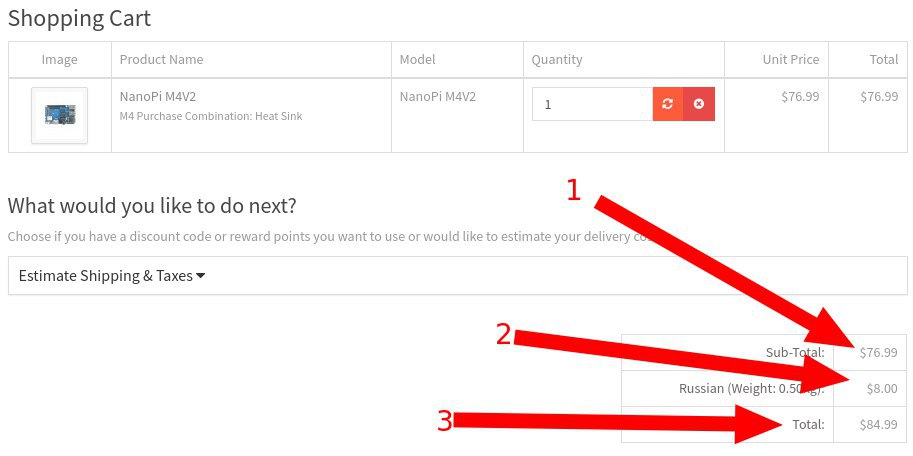The height and width of the screenshot is (456, 913).
Task: Click the Model column header
Action: coord(417,59)
